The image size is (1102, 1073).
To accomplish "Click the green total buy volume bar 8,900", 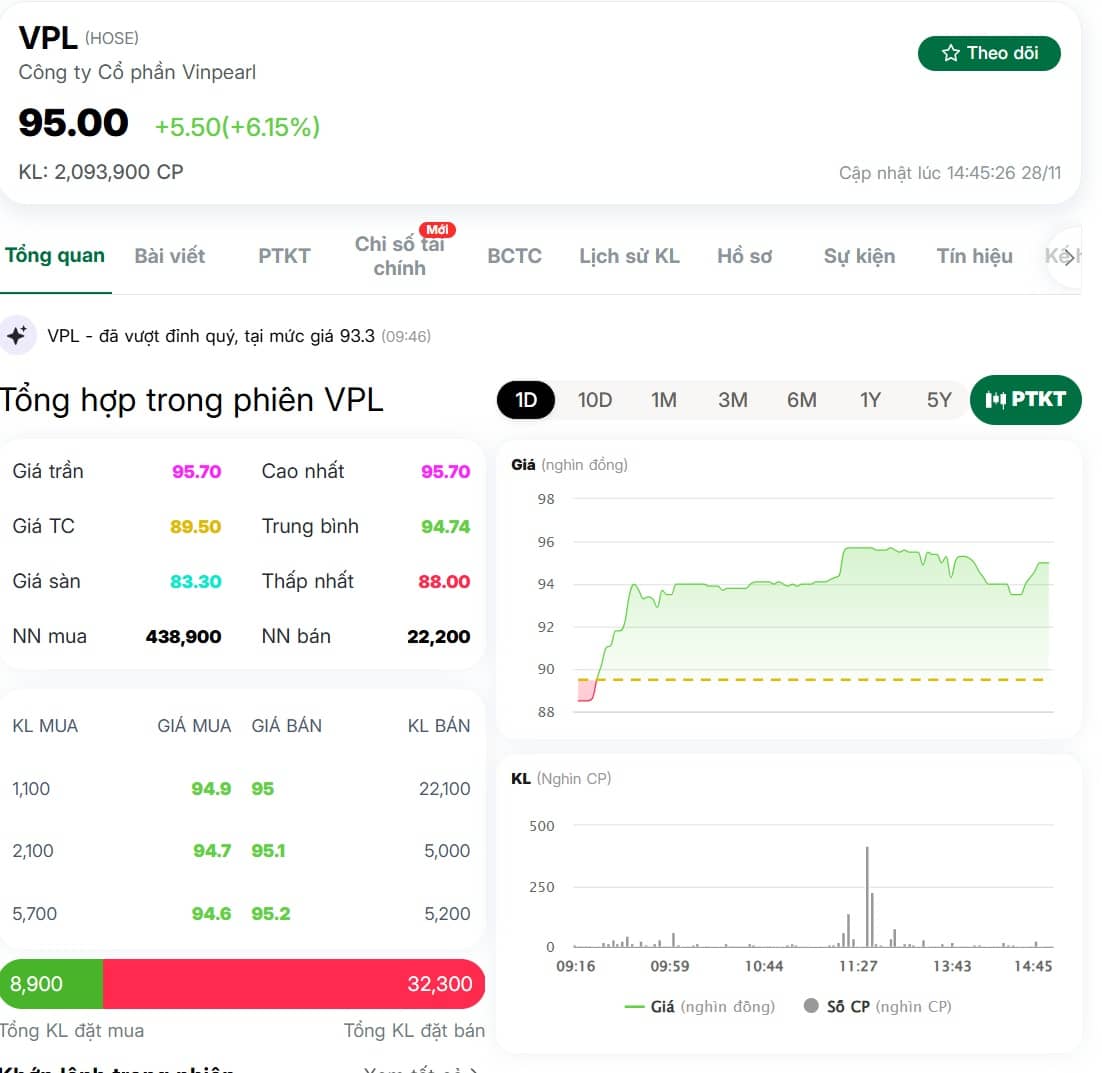I will (x=51, y=983).
